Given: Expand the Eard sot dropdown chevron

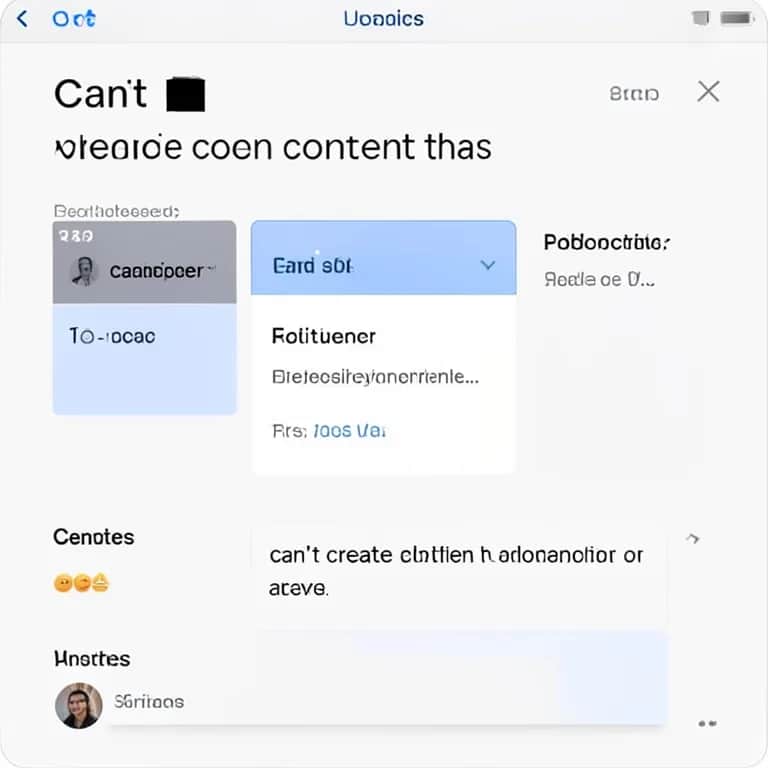Looking at the screenshot, I should coord(487,265).
